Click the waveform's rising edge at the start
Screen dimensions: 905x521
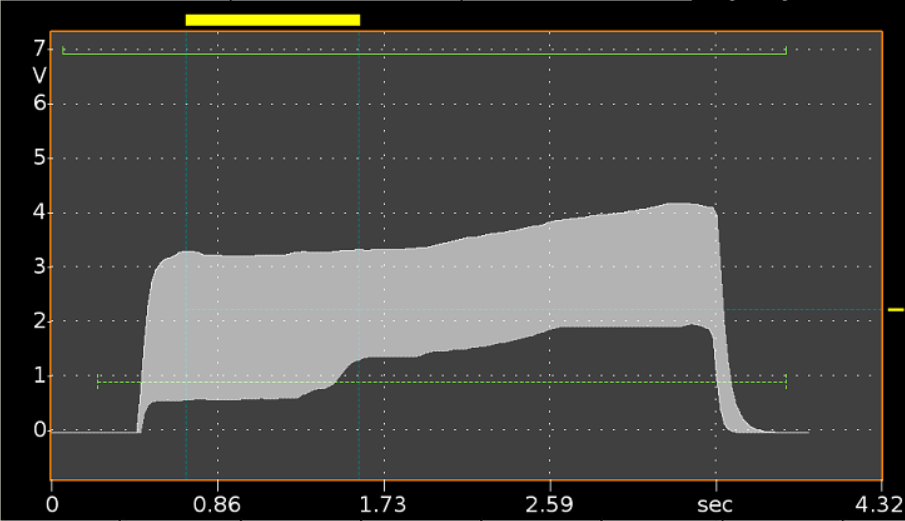coord(145,340)
